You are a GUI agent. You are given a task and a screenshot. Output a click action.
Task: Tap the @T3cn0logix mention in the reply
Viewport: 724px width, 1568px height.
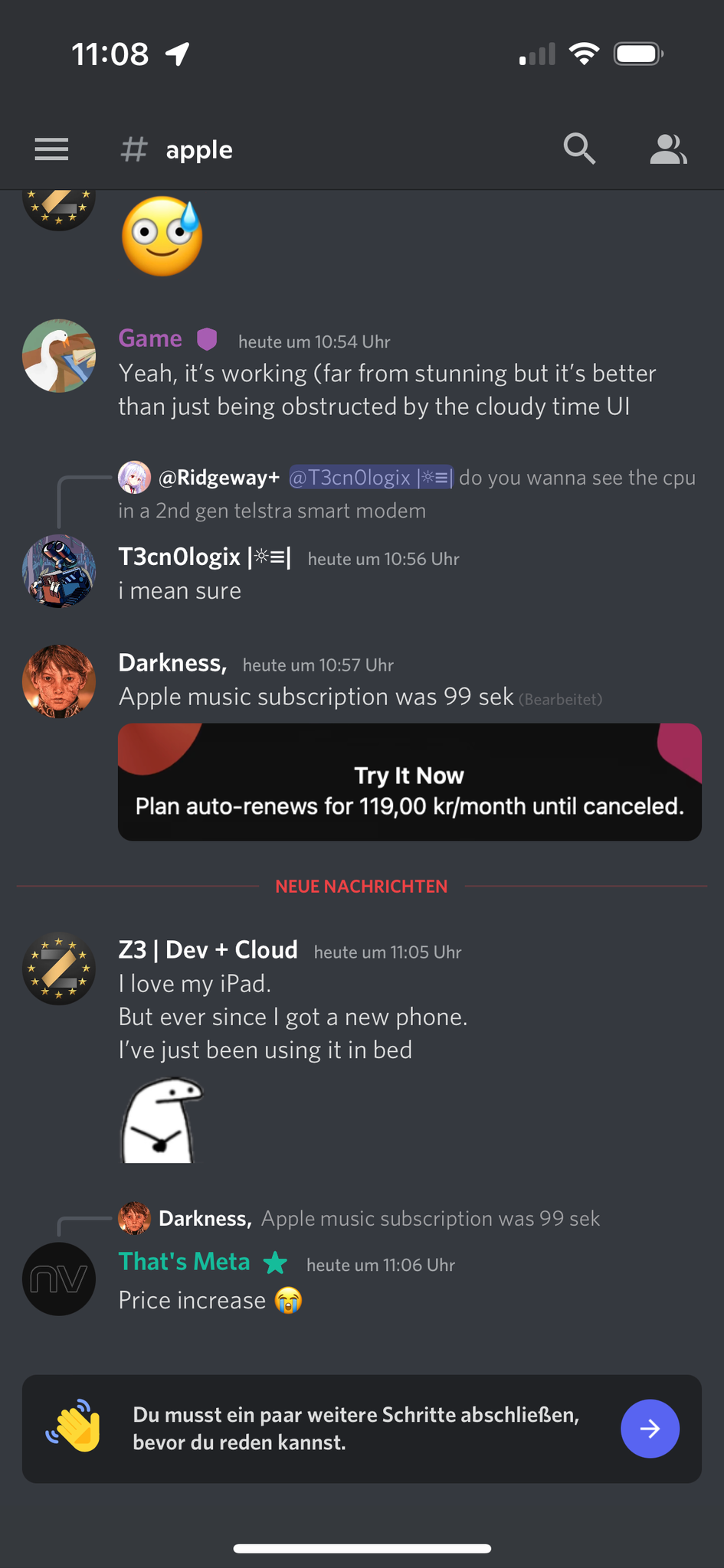pos(371,478)
